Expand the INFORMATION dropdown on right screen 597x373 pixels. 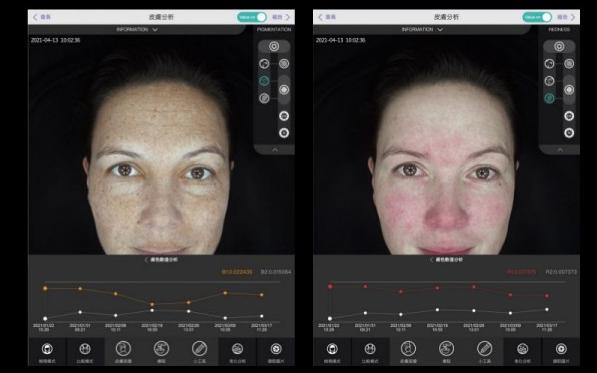point(422,29)
